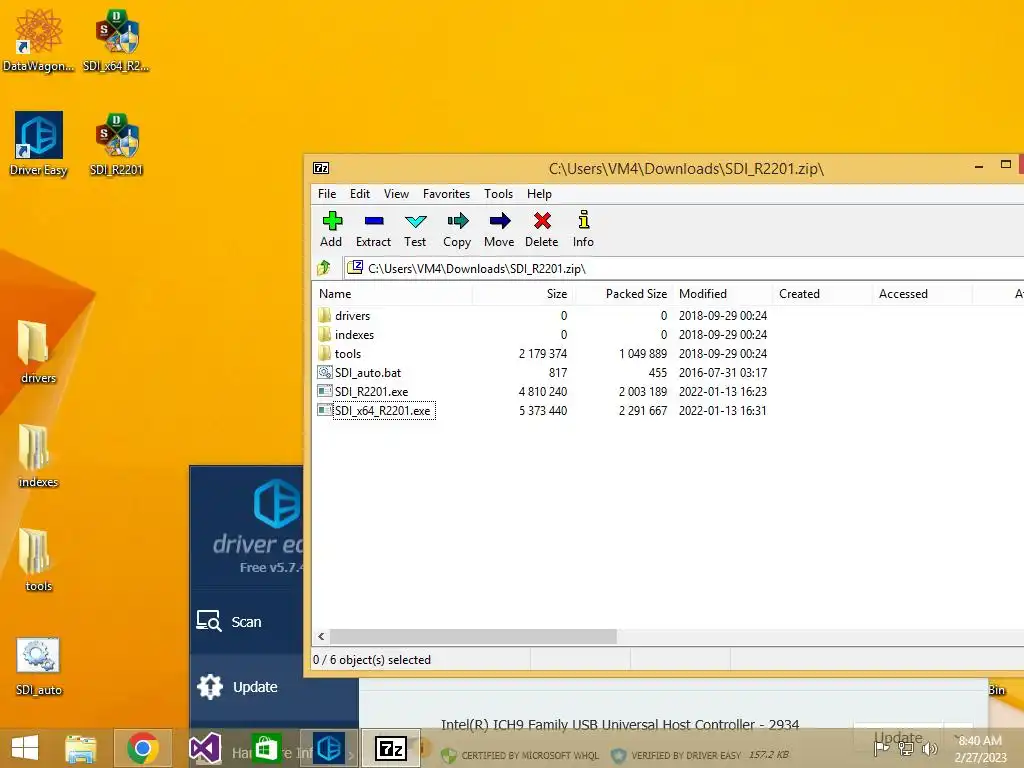The width and height of the screenshot is (1024, 768).
Task: Sort by Modified column header
Action: point(722,294)
